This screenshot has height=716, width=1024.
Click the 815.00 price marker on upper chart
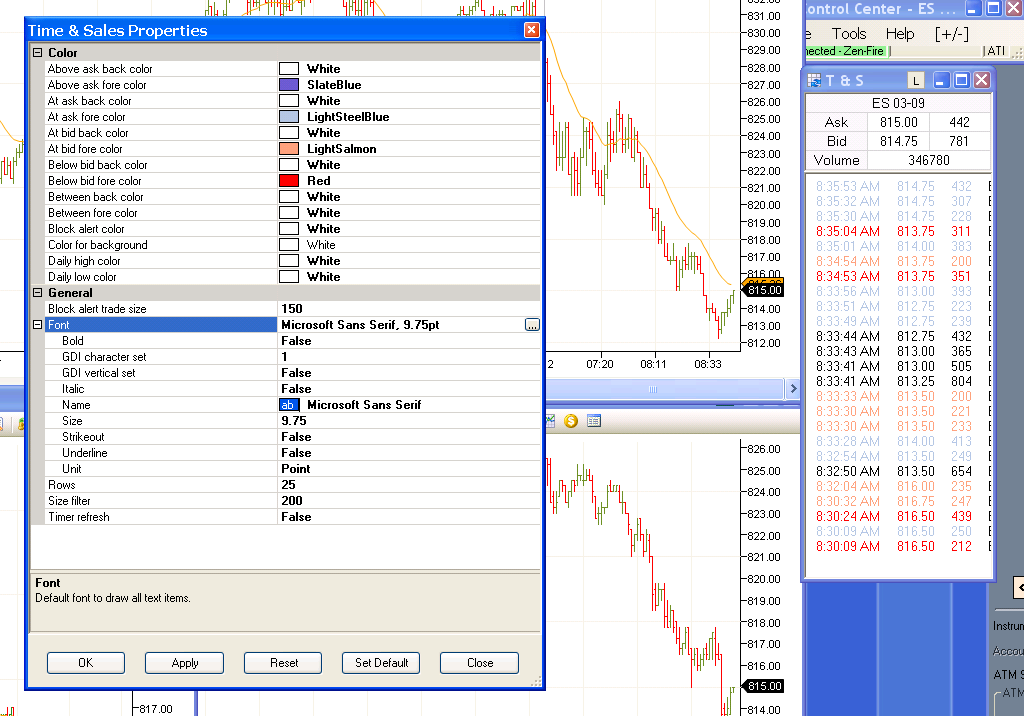763,290
